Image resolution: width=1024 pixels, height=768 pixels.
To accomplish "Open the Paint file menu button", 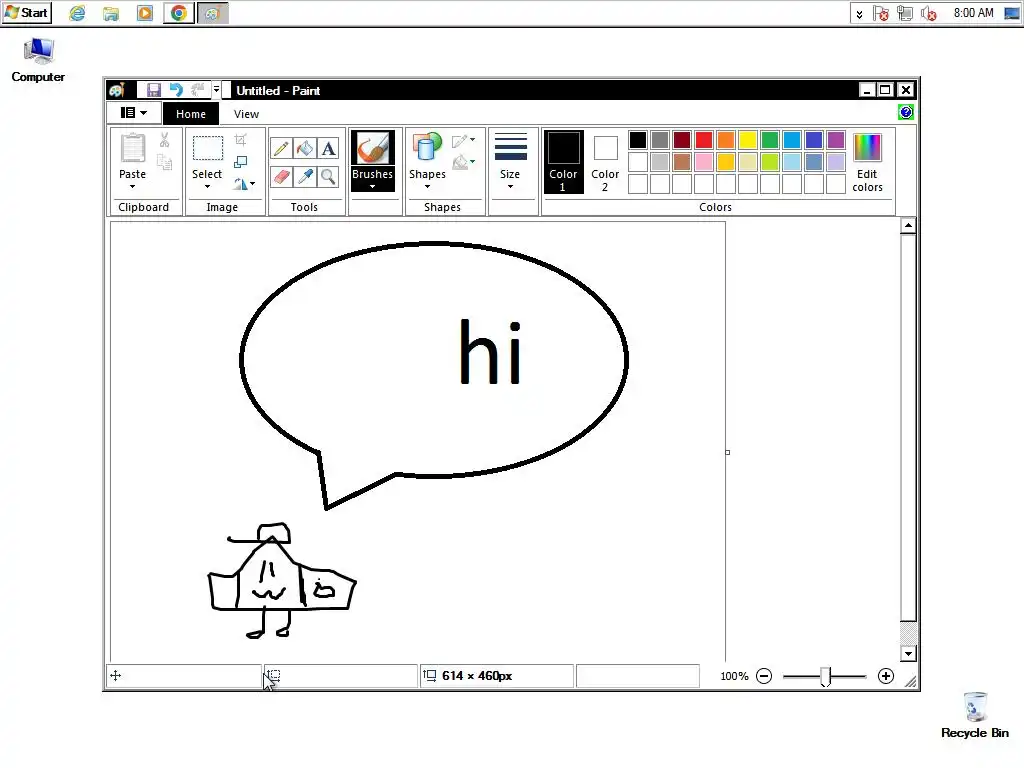I will point(134,113).
